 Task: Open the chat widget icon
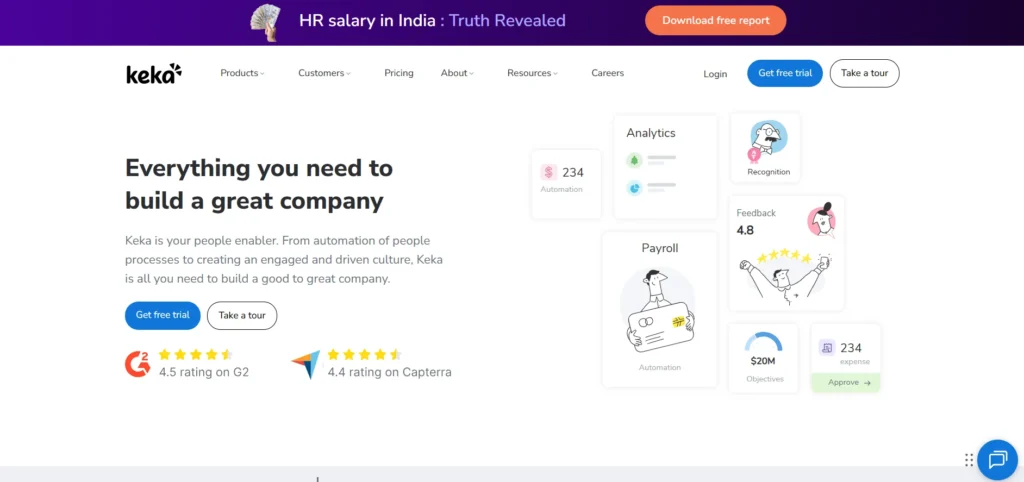(x=997, y=460)
